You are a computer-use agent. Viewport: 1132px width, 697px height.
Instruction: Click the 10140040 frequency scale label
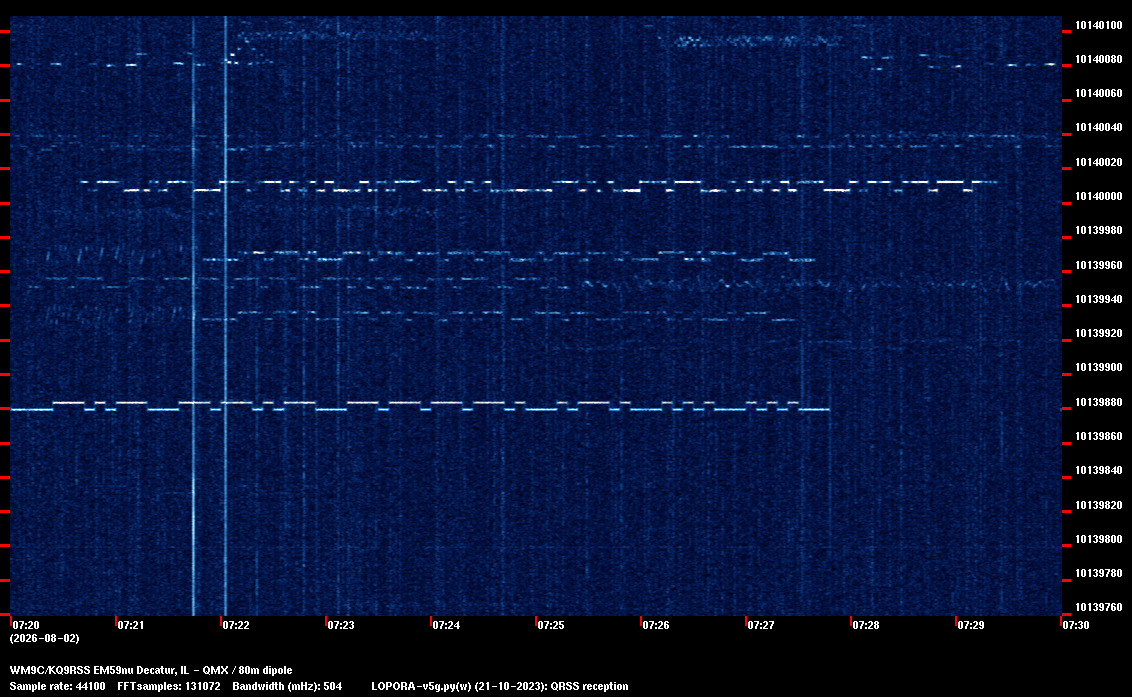point(1099,127)
